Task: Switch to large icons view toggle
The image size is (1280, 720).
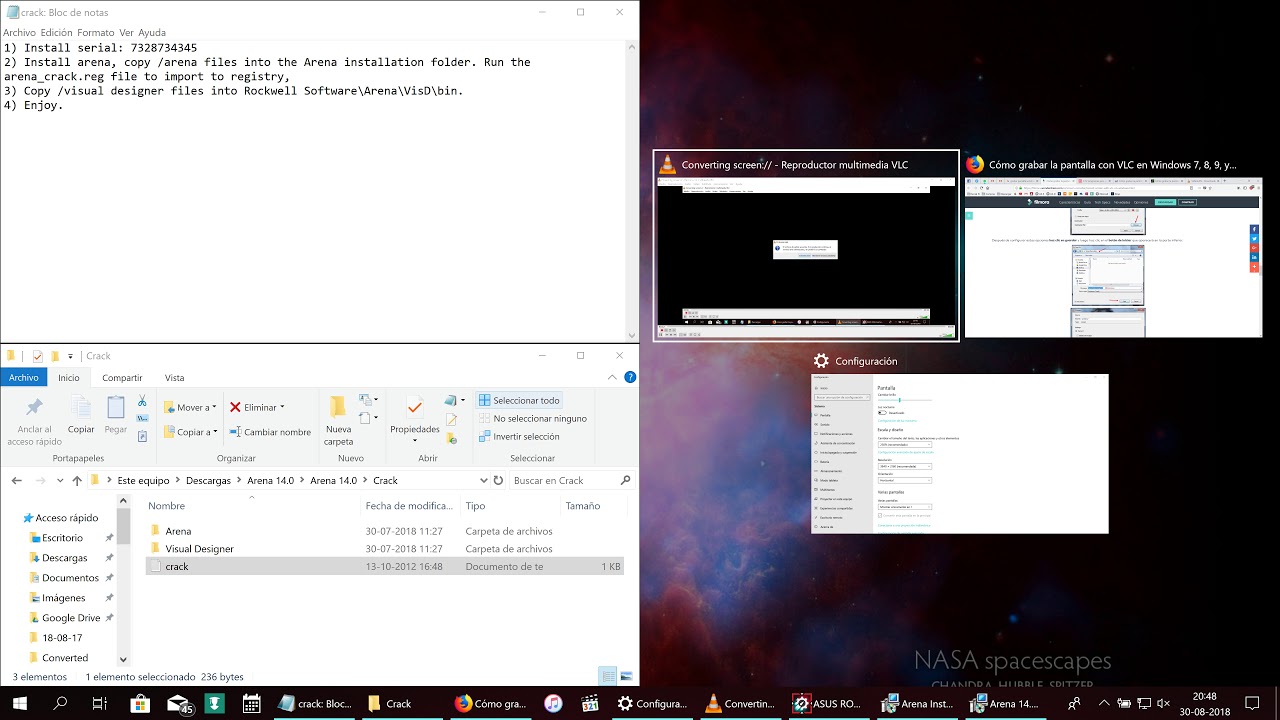Action: pyautogui.click(x=627, y=676)
